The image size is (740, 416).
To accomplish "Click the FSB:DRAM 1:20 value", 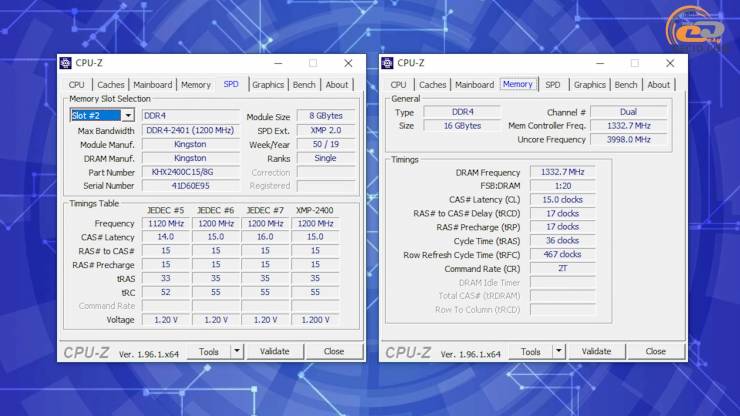I will pos(563,186).
